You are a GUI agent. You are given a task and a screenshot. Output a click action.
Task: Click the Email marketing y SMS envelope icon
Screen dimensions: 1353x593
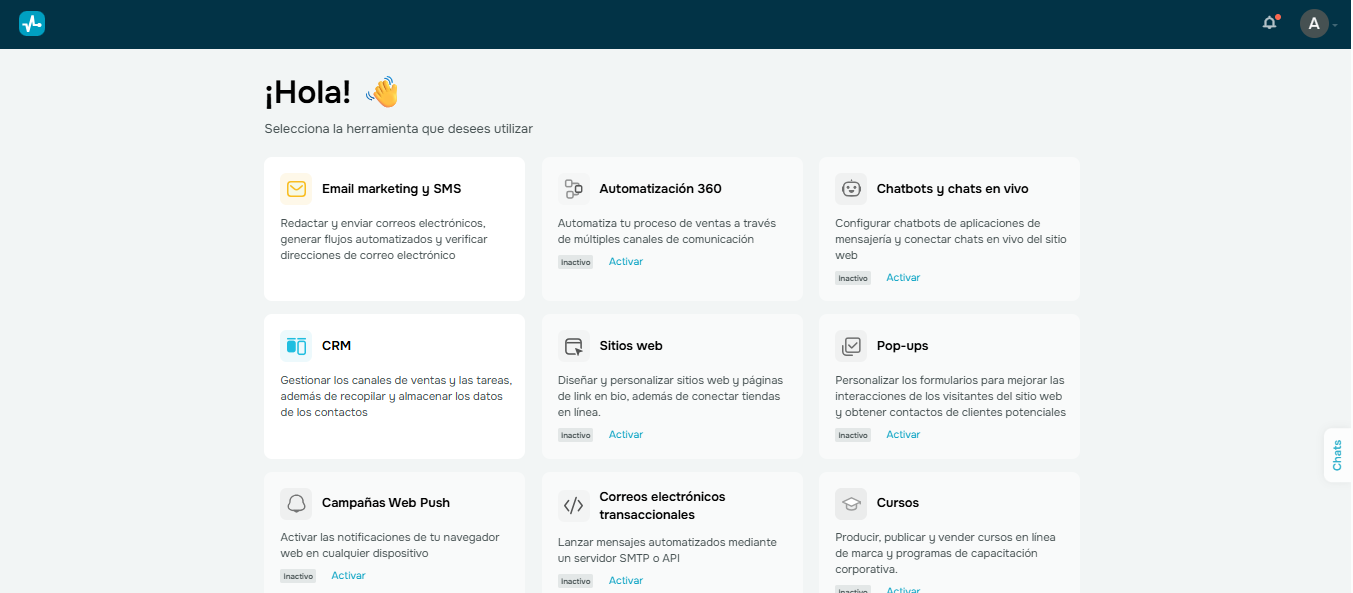(x=296, y=188)
